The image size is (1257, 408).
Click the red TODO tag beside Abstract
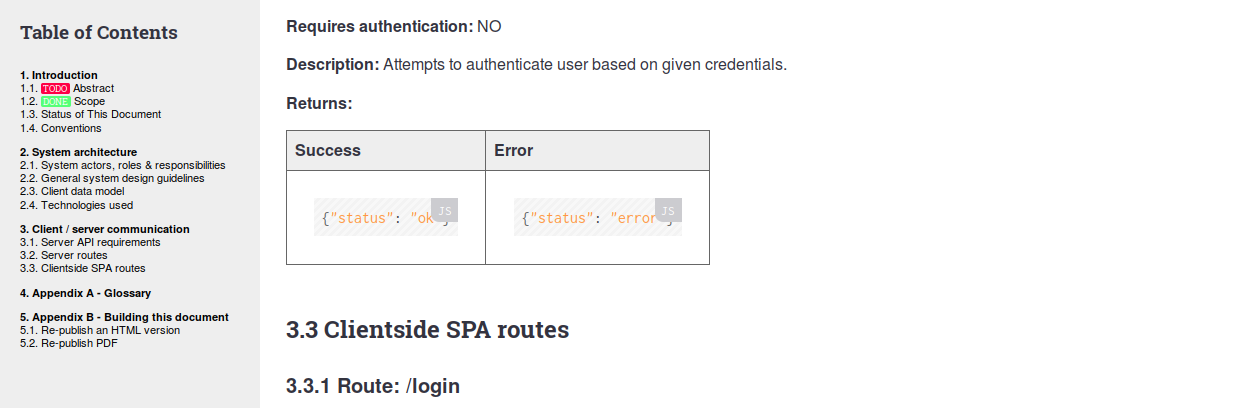(55, 88)
